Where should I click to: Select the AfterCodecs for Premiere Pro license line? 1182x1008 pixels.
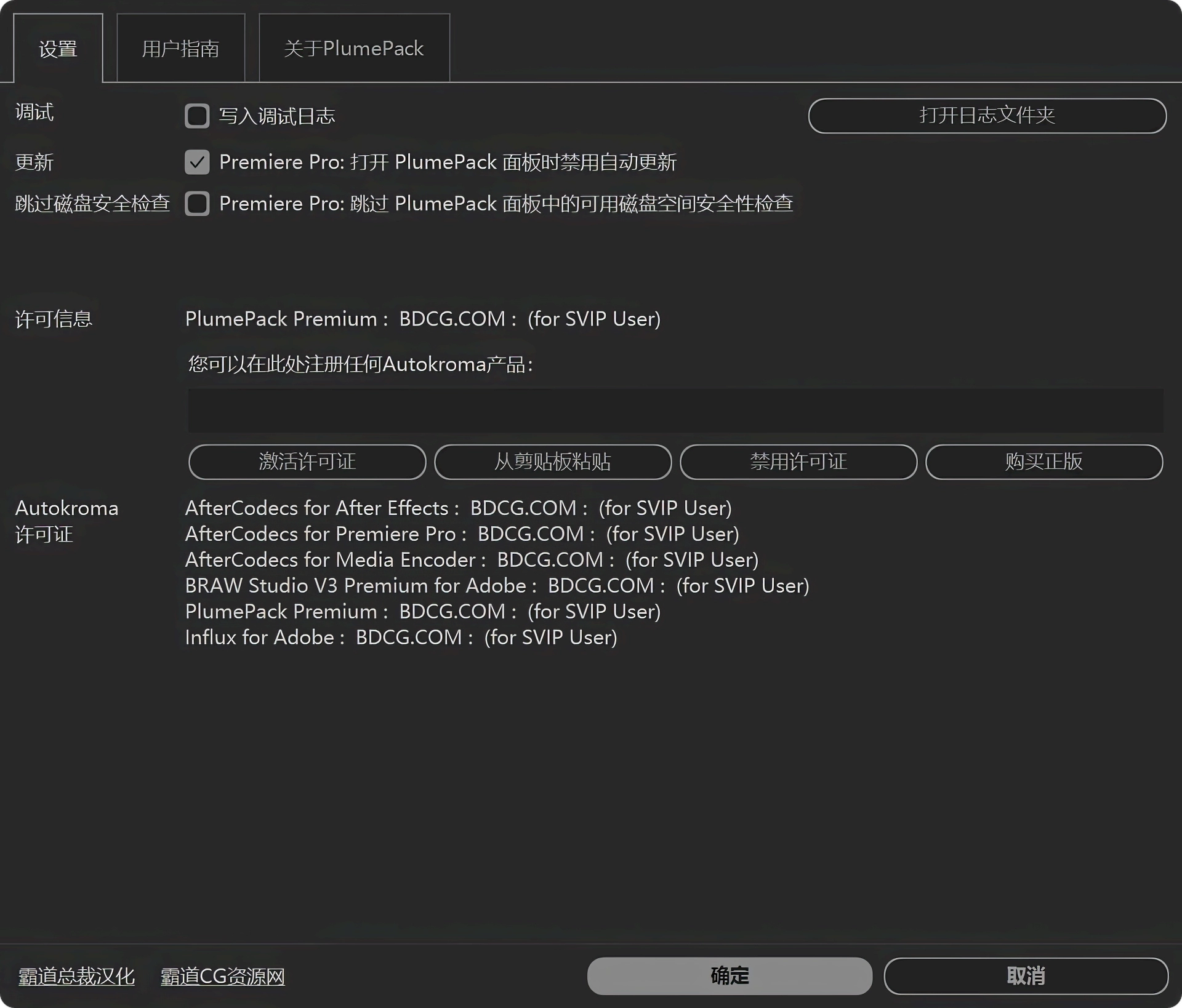click(x=462, y=534)
